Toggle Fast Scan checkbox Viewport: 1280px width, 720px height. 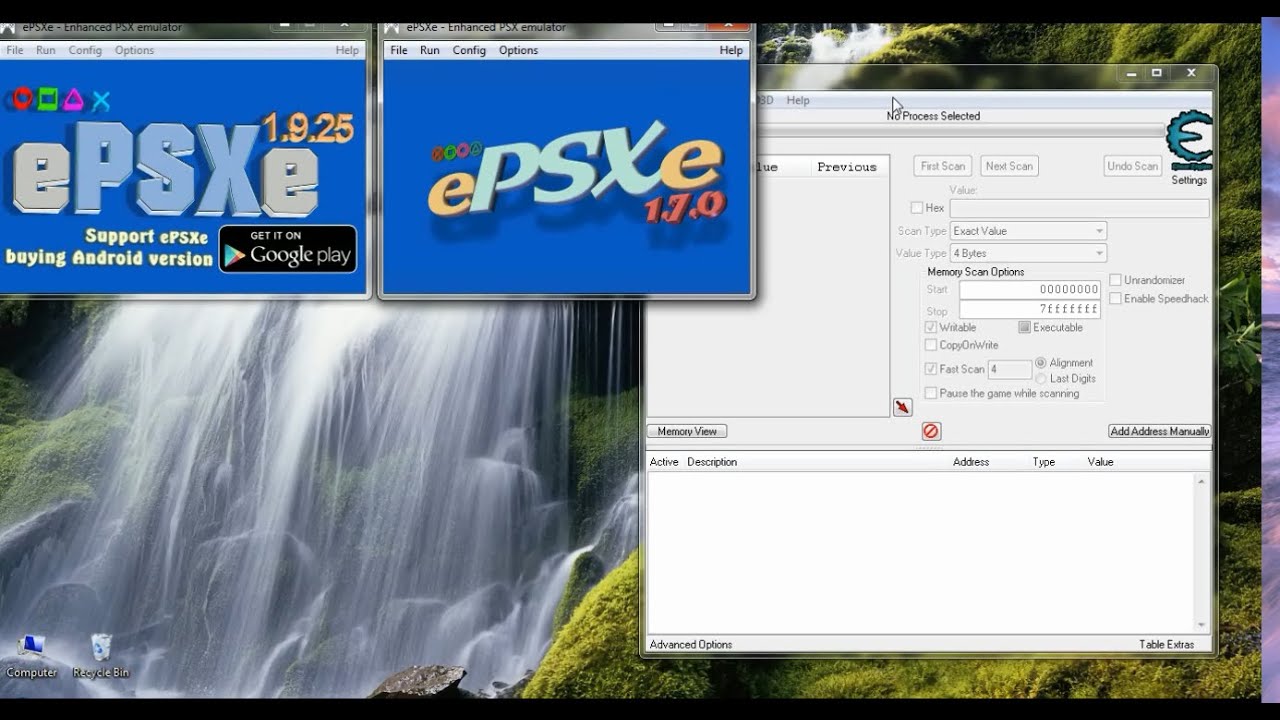[931, 369]
